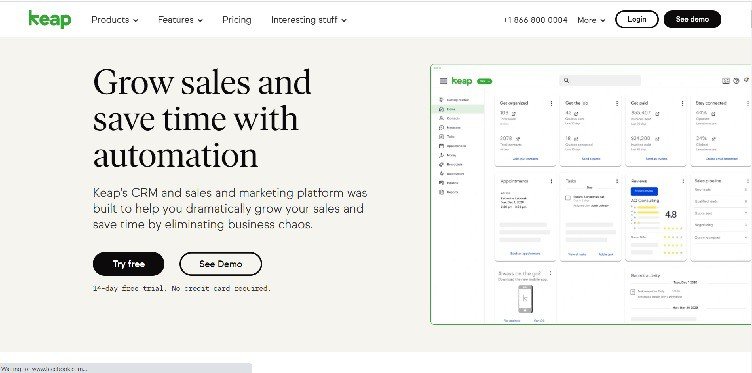The width and height of the screenshot is (752, 373).
Task: Open the Reviews card options menu
Action: (683, 181)
